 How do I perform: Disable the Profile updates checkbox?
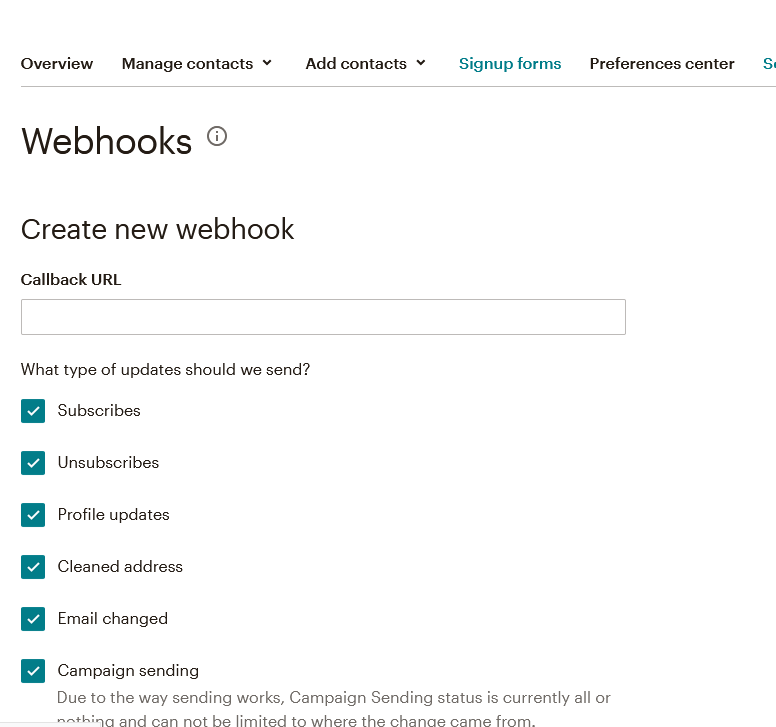(33, 515)
